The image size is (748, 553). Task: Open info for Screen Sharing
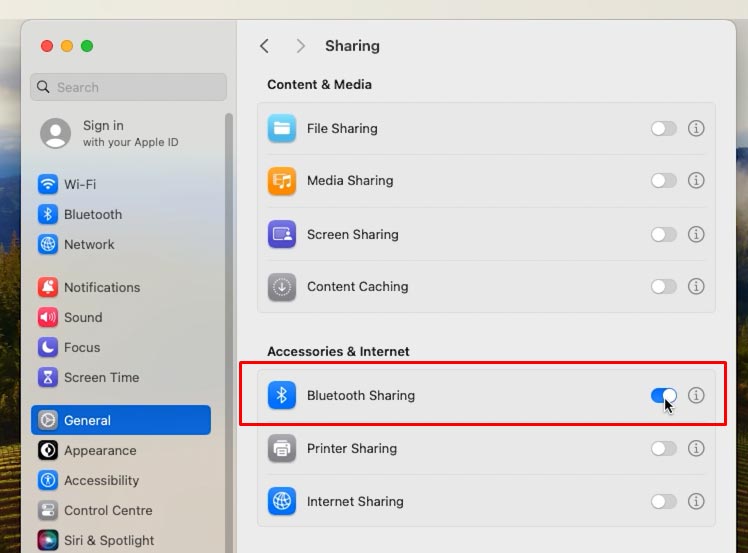pyautogui.click(x=696, y=234)
